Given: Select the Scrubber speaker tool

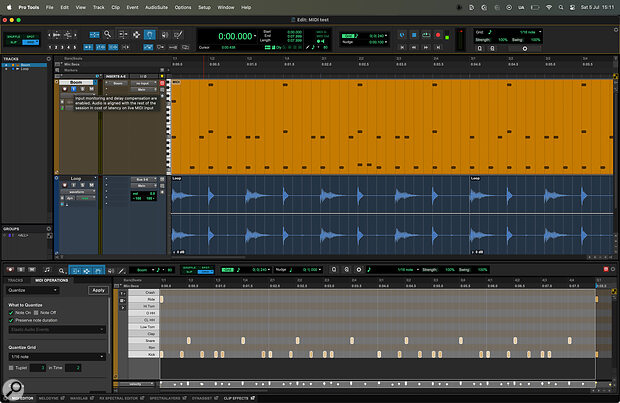Looking at the screenshot, I should tap(164, 35).
